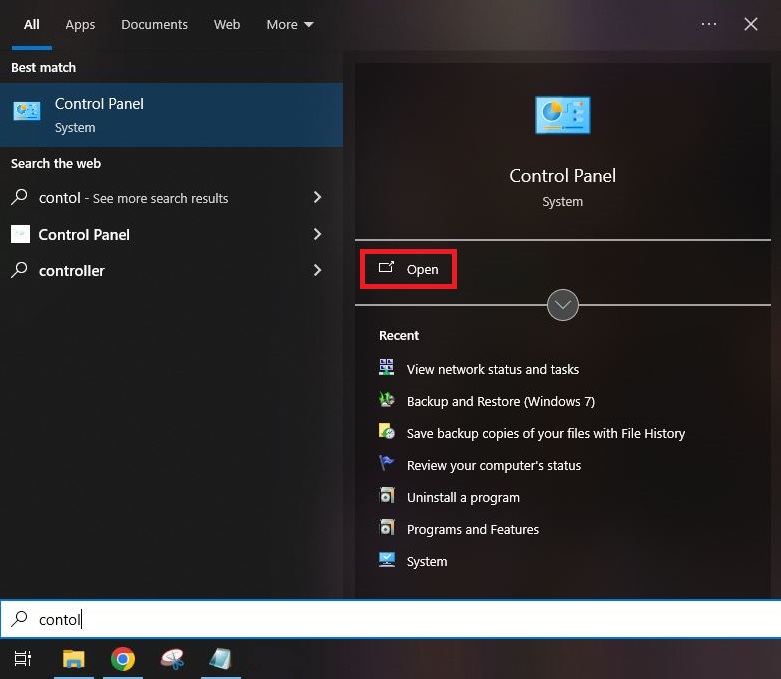Click the File History icon
Viewport: 781px width, 679px height.
(x=387, y=431)
